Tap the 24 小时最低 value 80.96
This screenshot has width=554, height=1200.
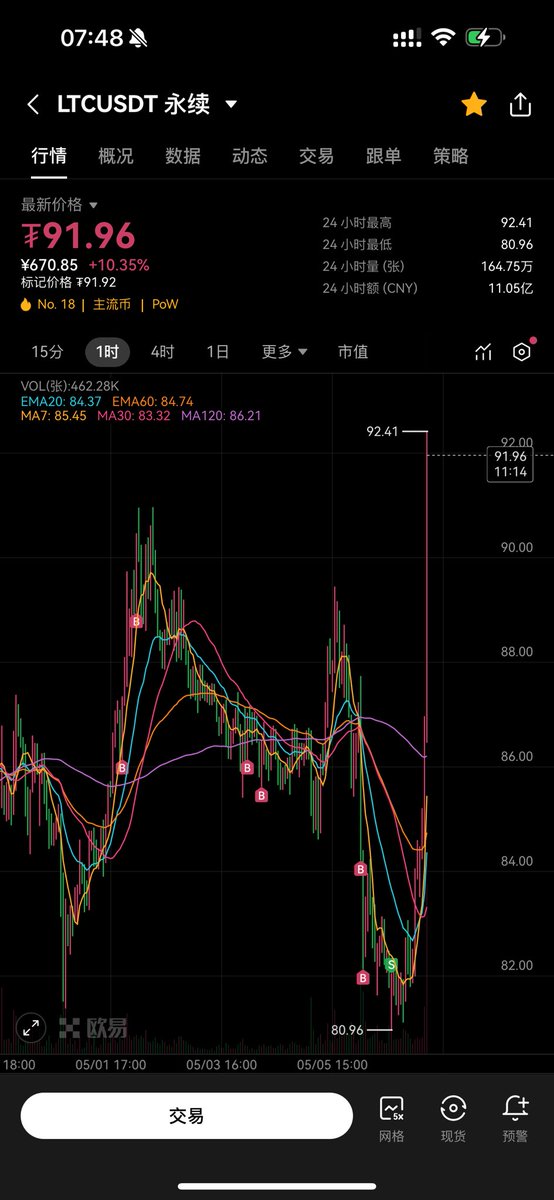tap(517, 245)
